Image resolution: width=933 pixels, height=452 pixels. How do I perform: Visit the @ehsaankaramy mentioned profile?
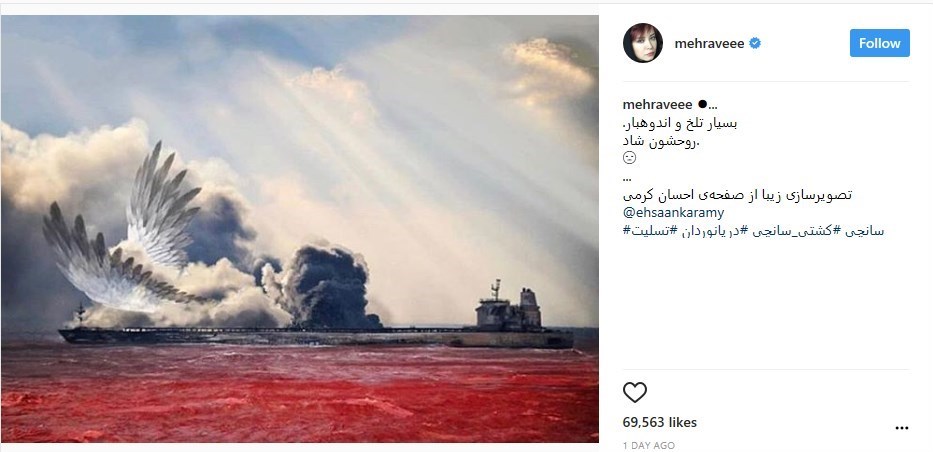click(673, 212)
